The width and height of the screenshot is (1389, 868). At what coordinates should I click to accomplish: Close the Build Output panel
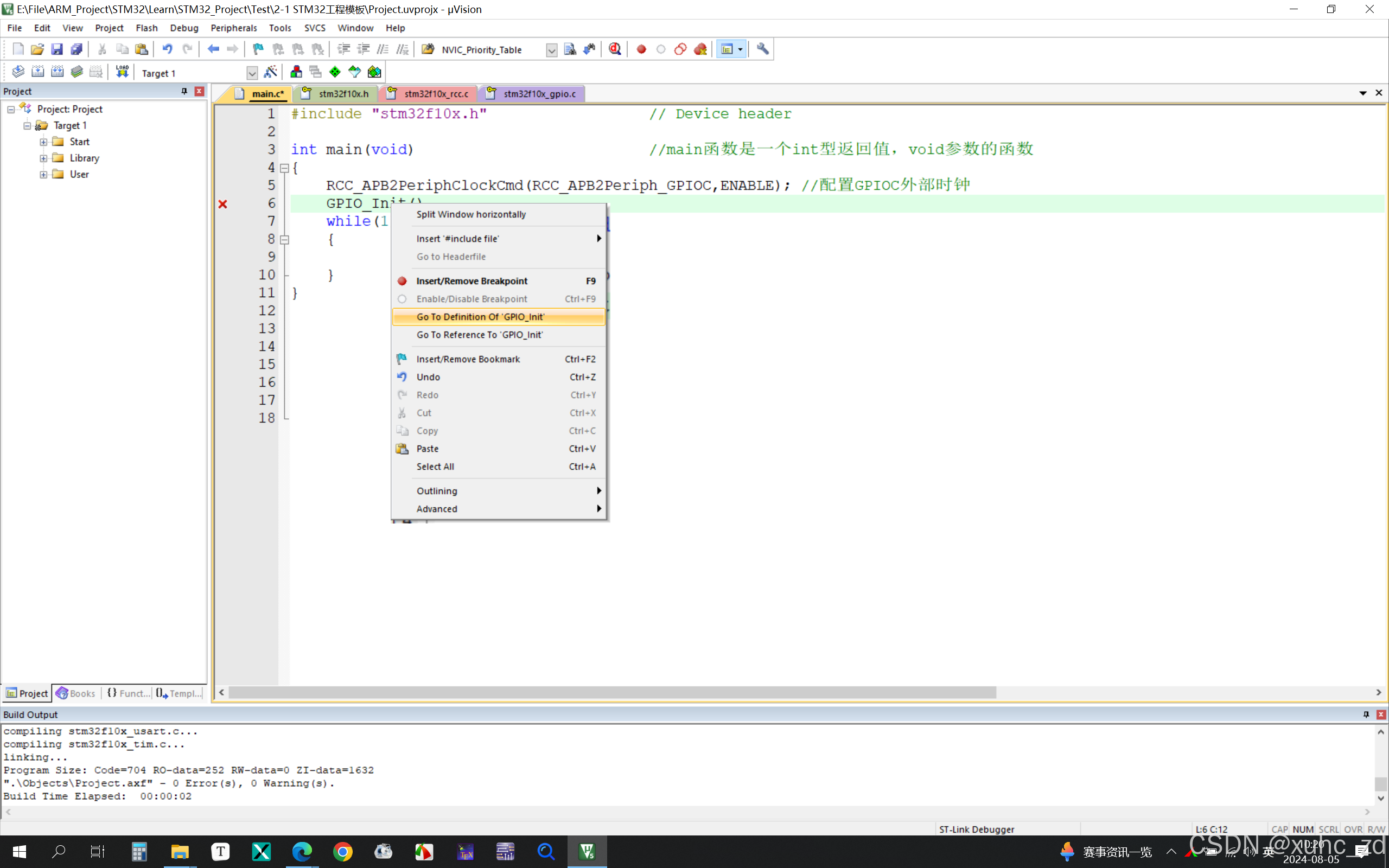point(1381,714)
